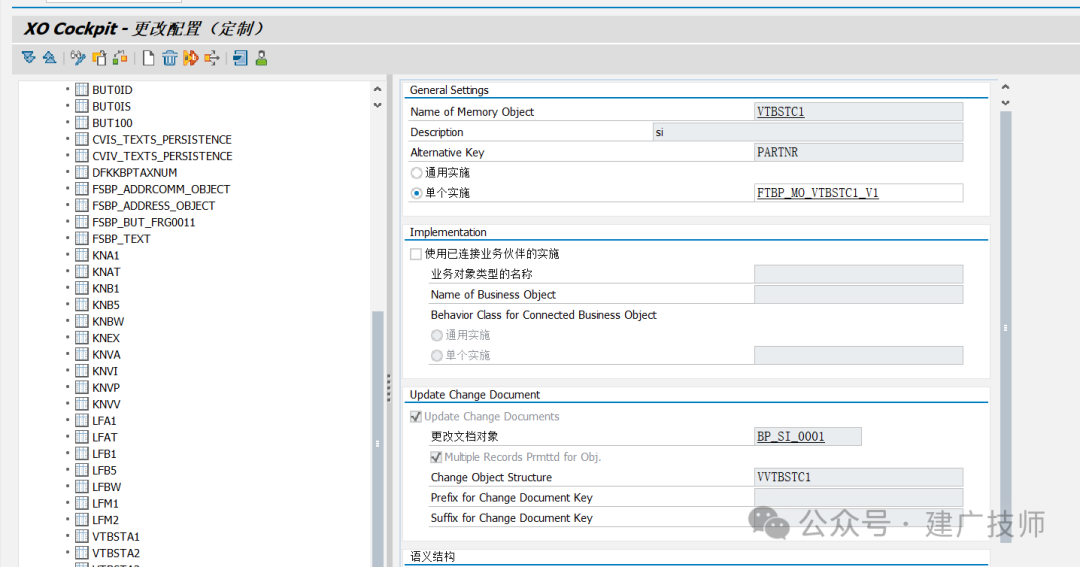Click the Name of Memory Object field VTBSTC1
Screen dimensions: 1080x567
tap(858, 112)
